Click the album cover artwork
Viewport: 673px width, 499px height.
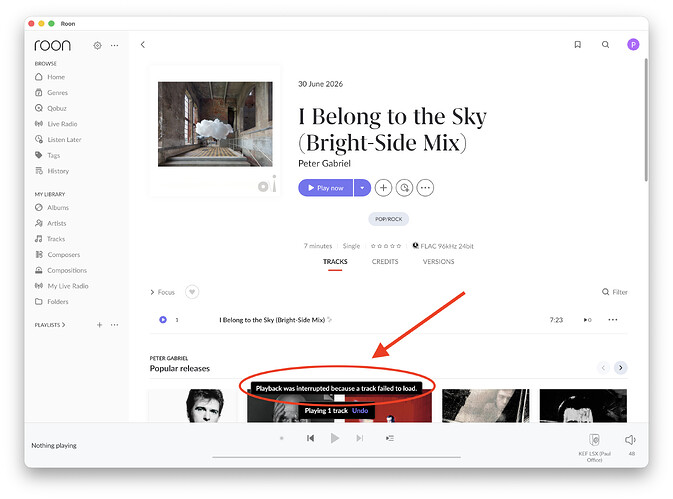click(x=215, y=124)
